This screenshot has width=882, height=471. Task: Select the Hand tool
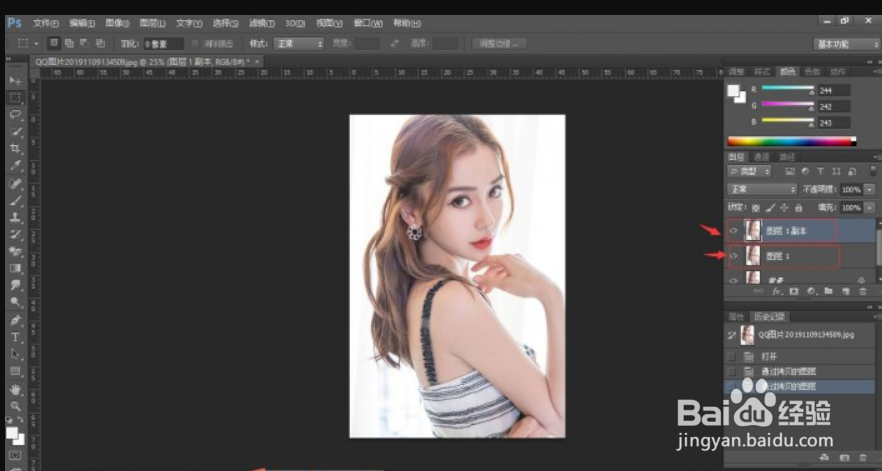[x=15, y=389]
